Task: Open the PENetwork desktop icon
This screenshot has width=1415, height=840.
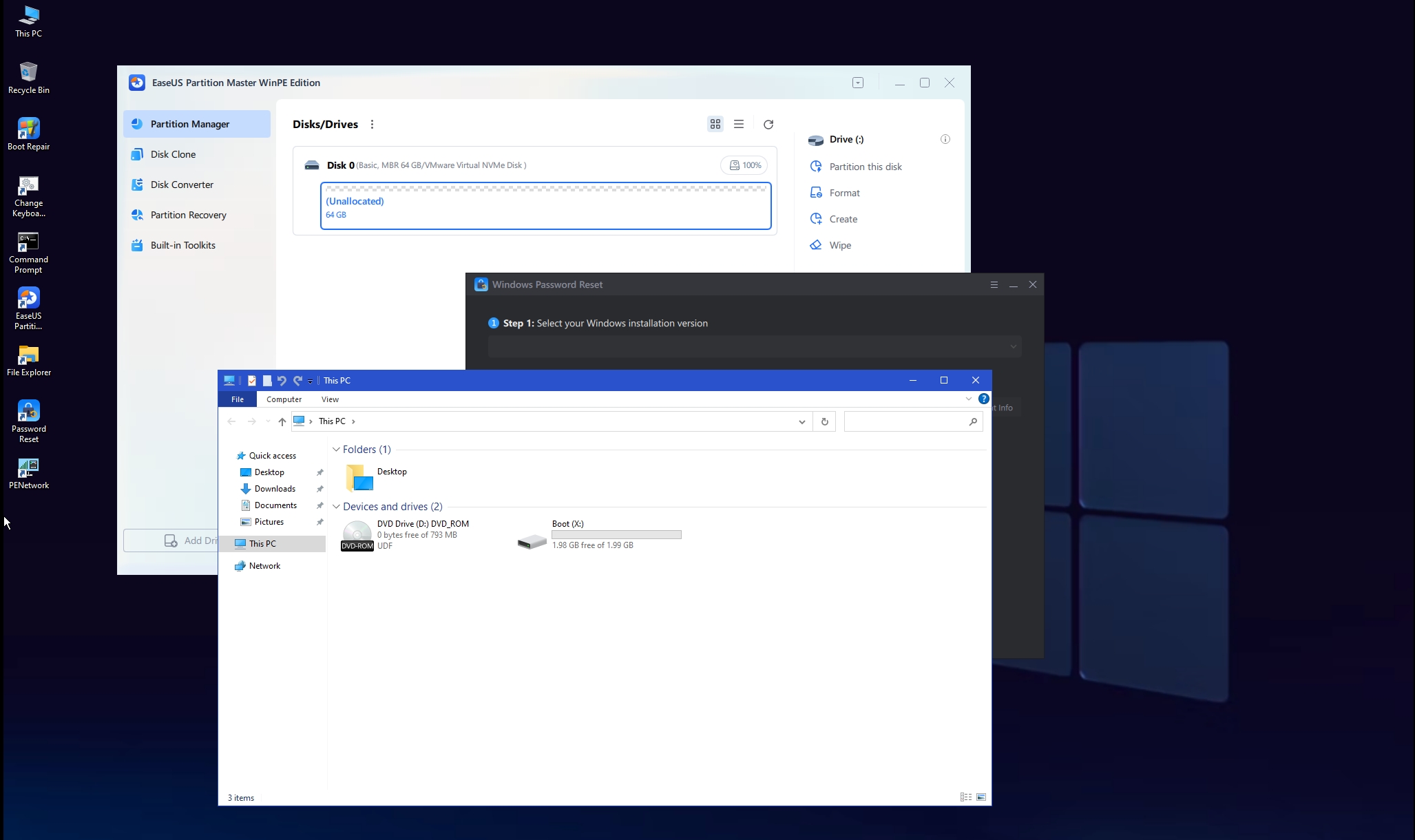Action: [28, 473]
